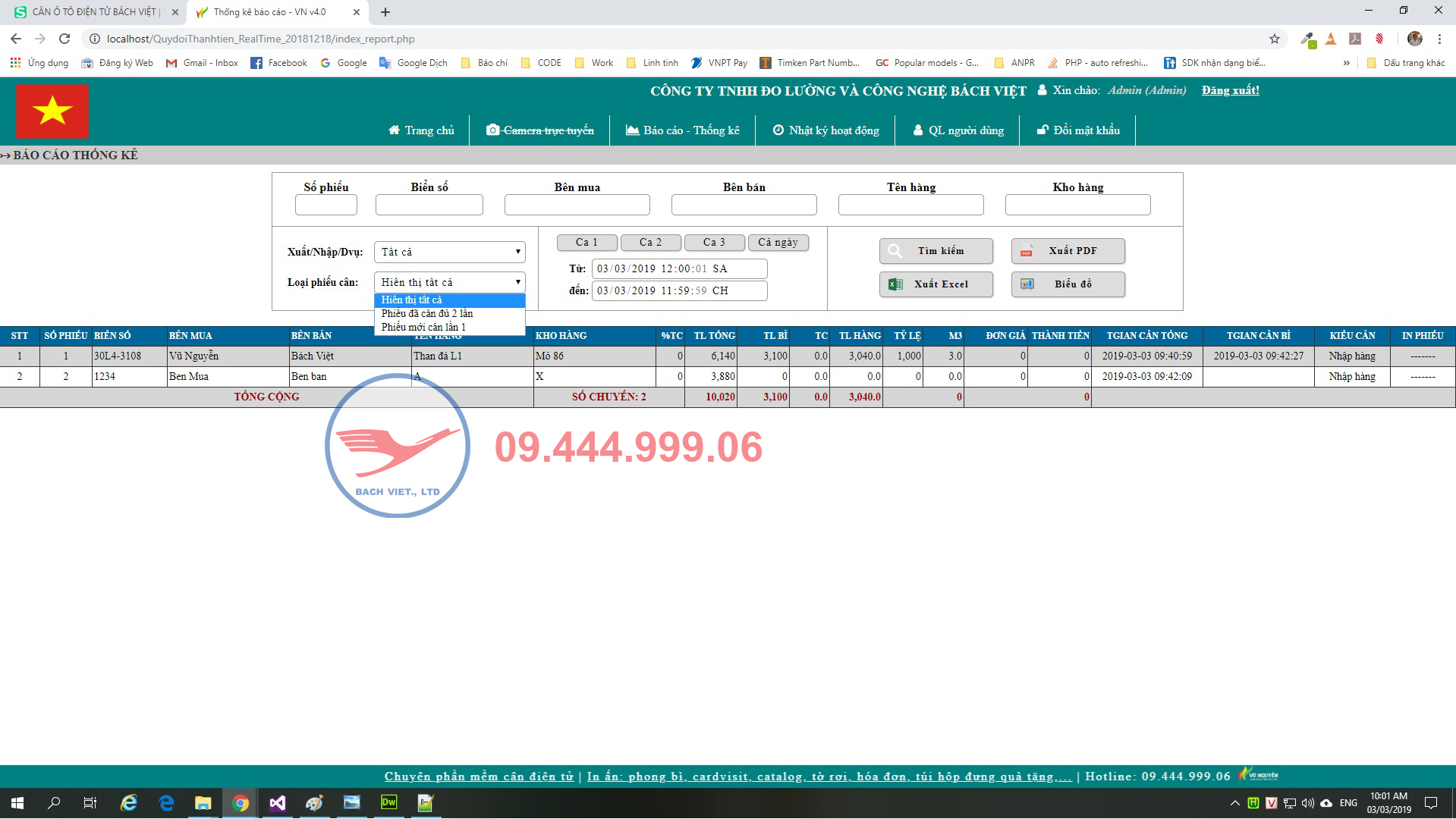Click the Cả ngày button
Image resolution: width=1456 pixels, height=819 pixels.
(x=778, y=242)
